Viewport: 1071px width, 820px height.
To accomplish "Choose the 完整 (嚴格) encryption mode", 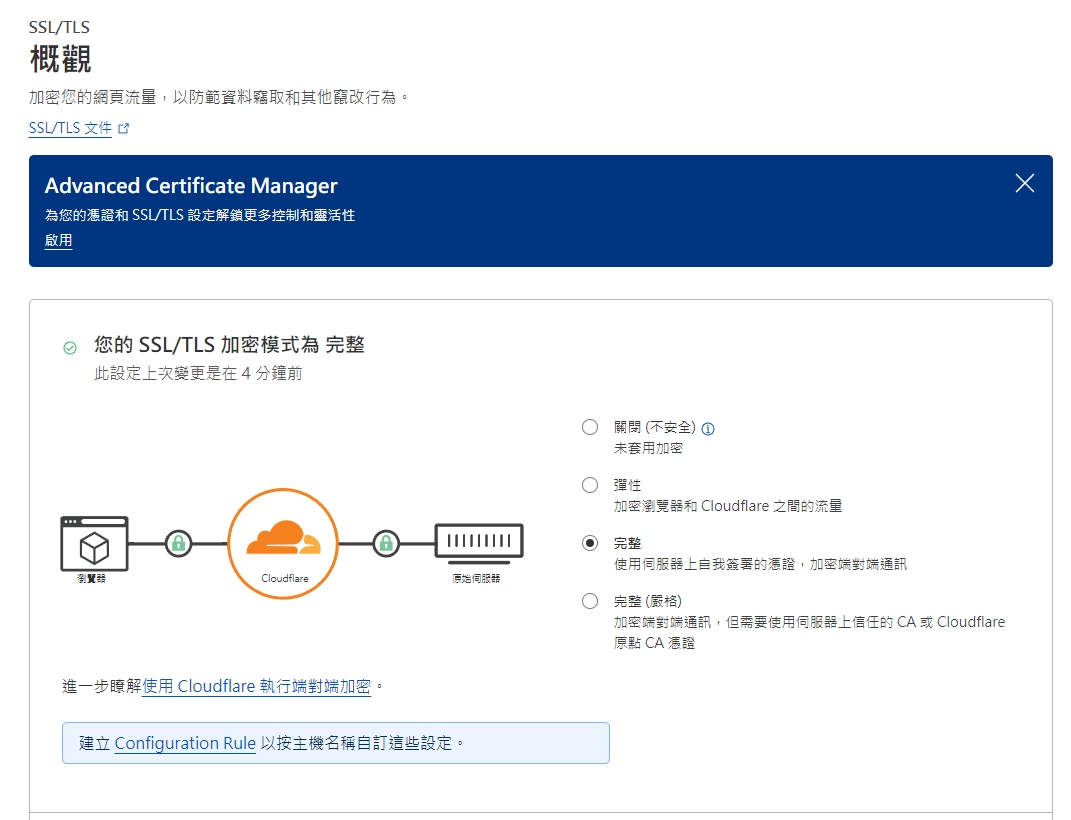I will [x=589, y=602].
